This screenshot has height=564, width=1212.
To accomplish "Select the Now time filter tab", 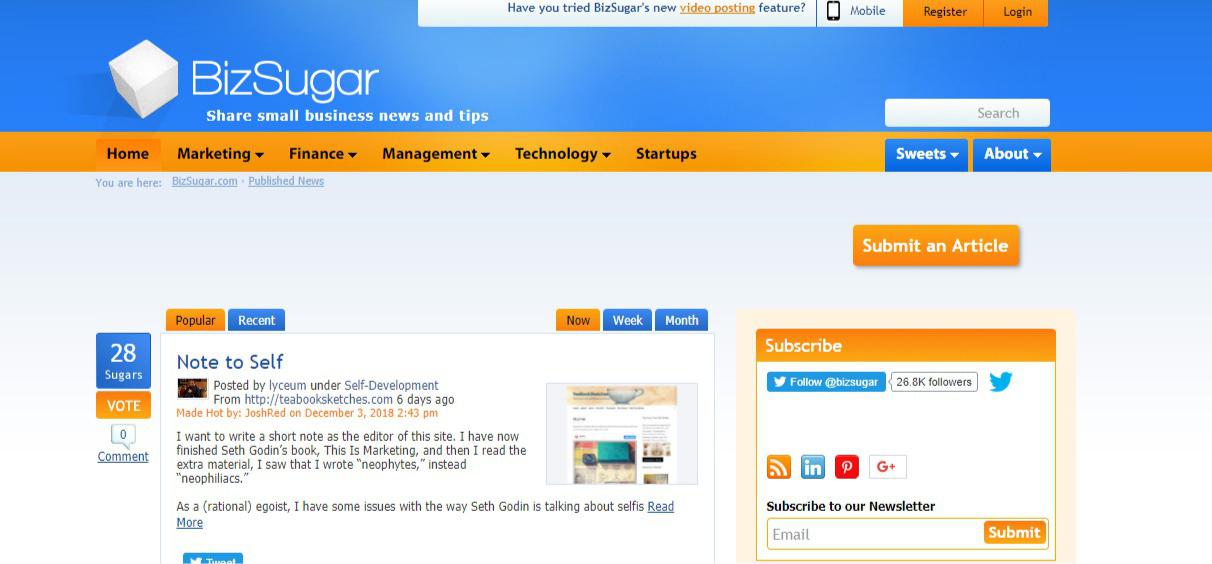I will click(578, 320).
